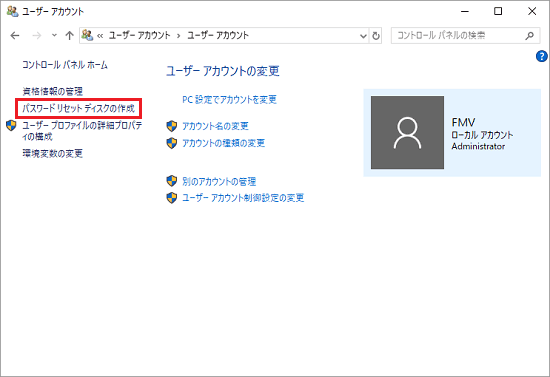The image size is (550, 377).
Task: Click 環境変数の変更 link
Action: click(53, 153)
